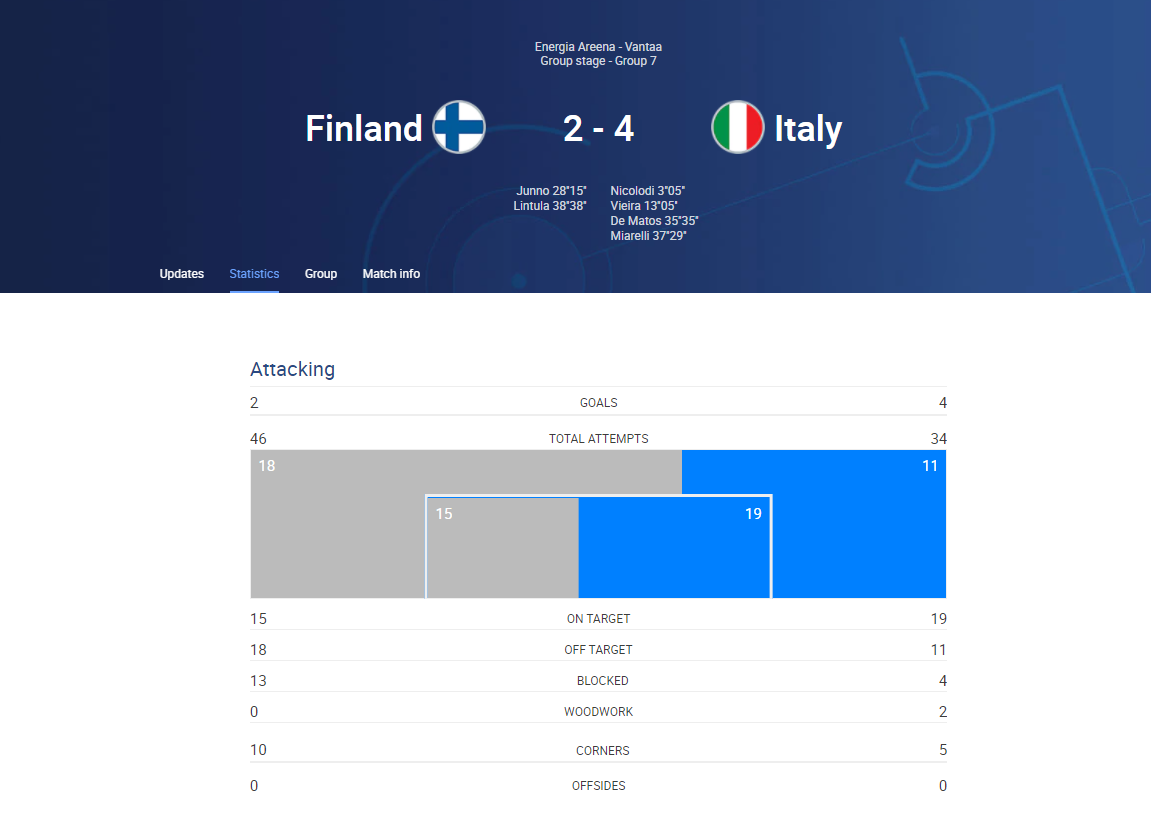Select scorer Lintula 38'38"
The image size is (1151, 817).
[550, 206]
